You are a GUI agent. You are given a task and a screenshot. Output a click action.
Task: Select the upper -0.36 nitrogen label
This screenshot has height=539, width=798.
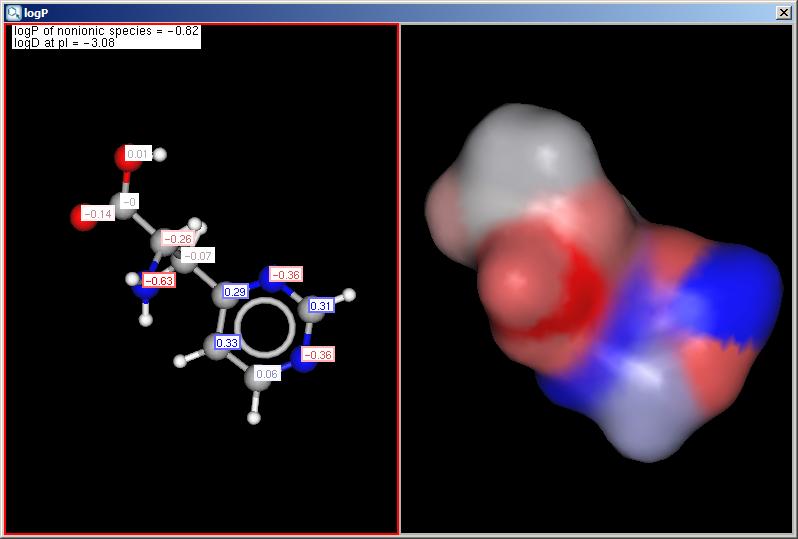(x=286, y=274)
